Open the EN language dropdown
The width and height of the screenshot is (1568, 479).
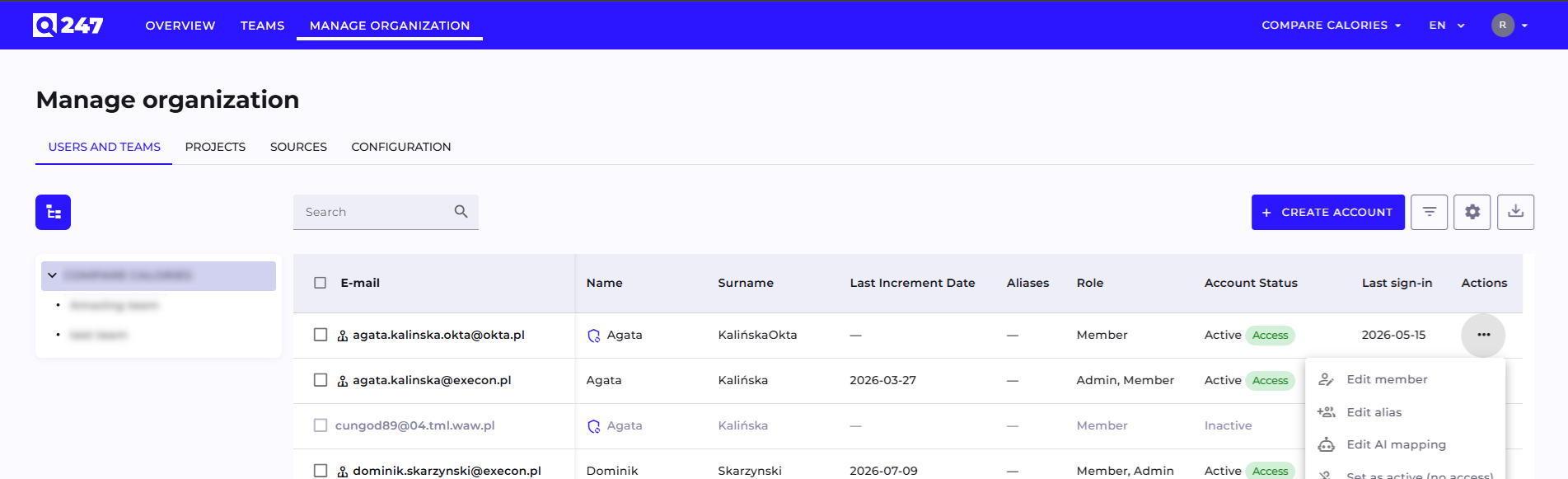click(1446, 26)
